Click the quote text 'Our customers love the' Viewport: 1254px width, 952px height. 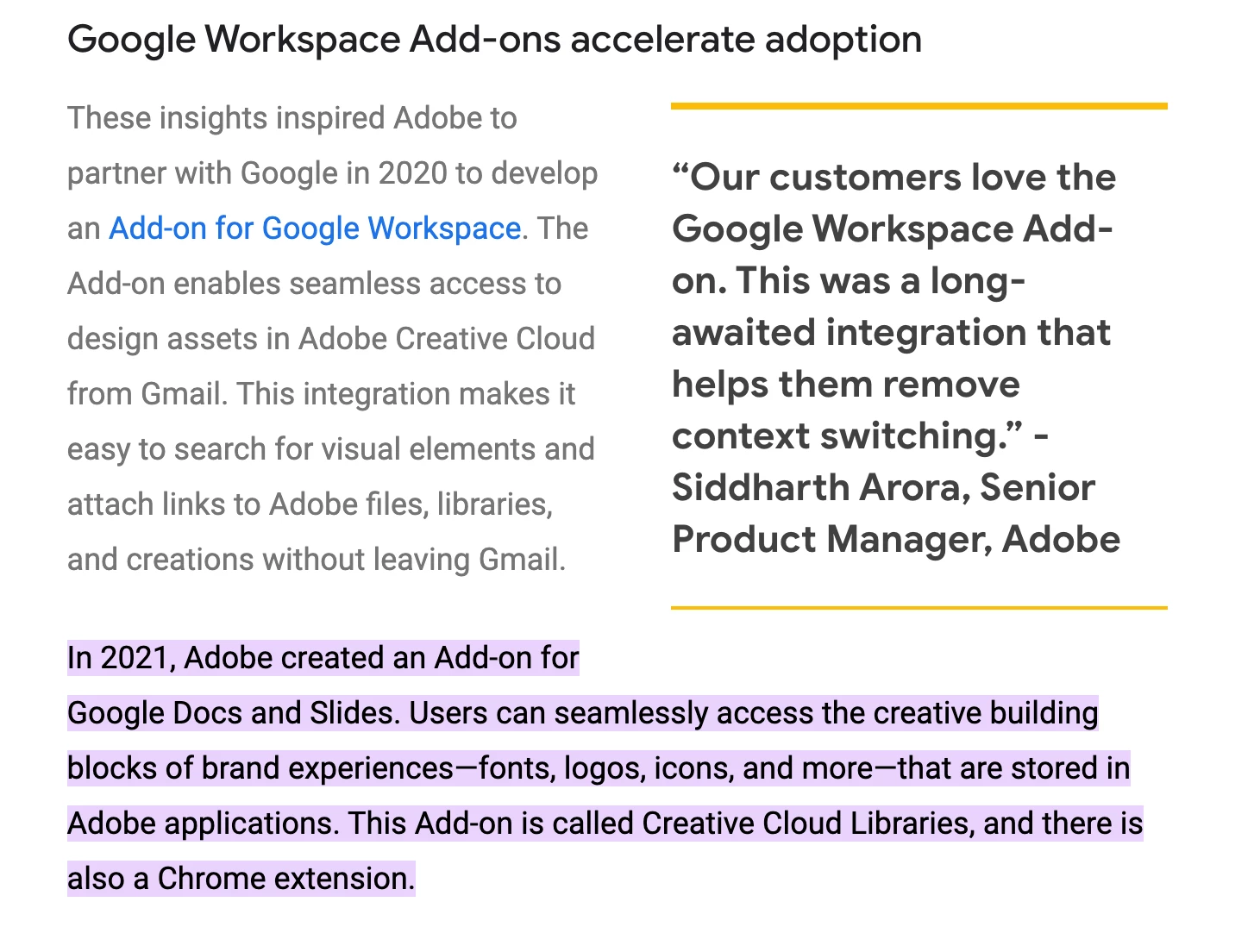coord(903,177)
